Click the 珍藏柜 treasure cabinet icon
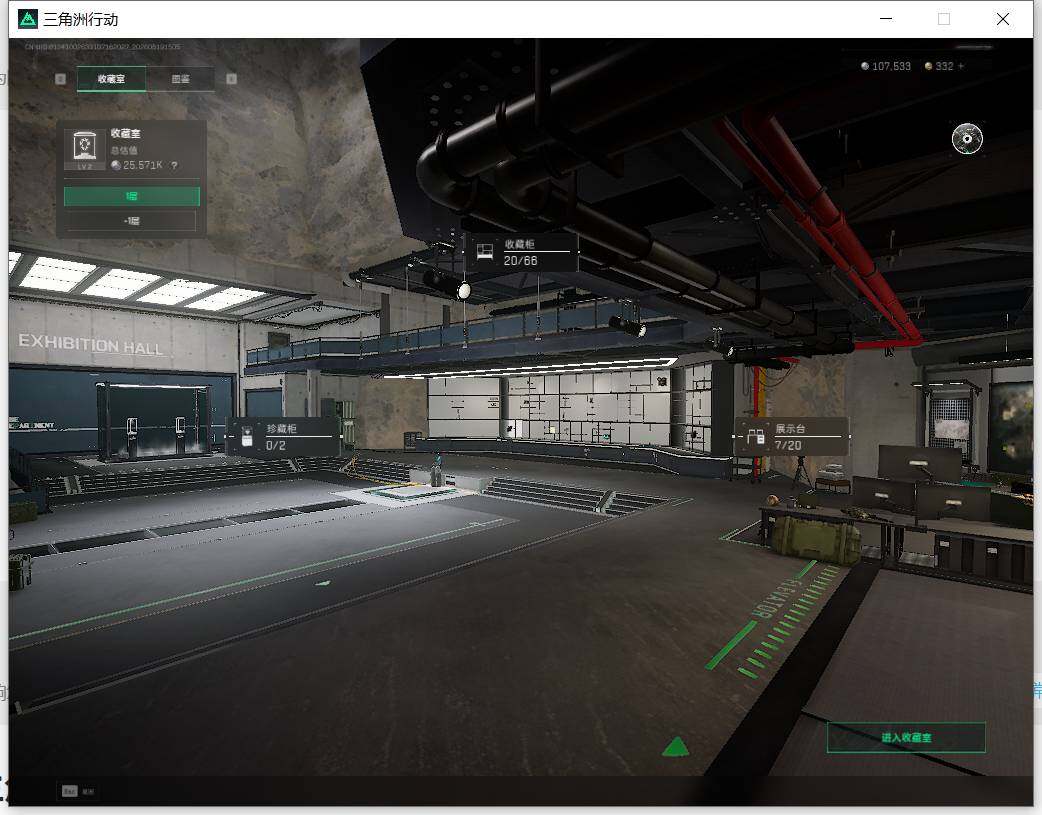The image size is (1042, 815). pos(247,436)
